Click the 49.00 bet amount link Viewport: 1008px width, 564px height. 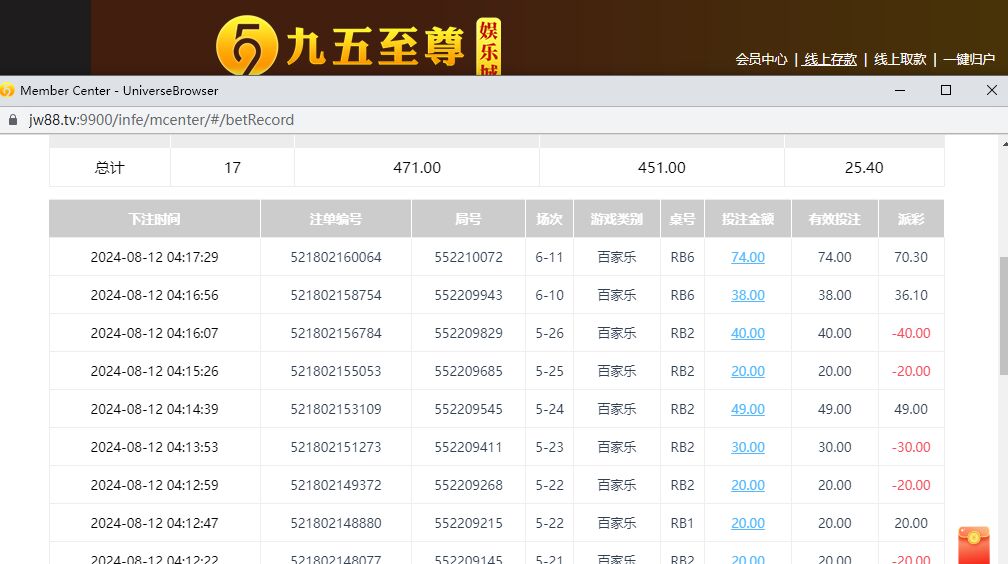click(748, 409)
